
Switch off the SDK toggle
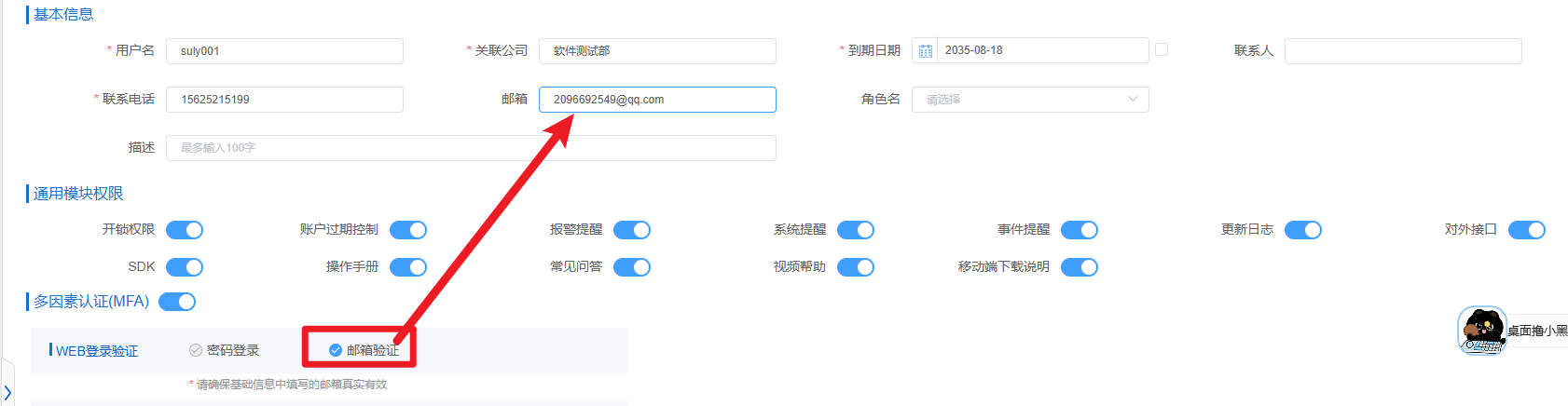pos(185,267)
